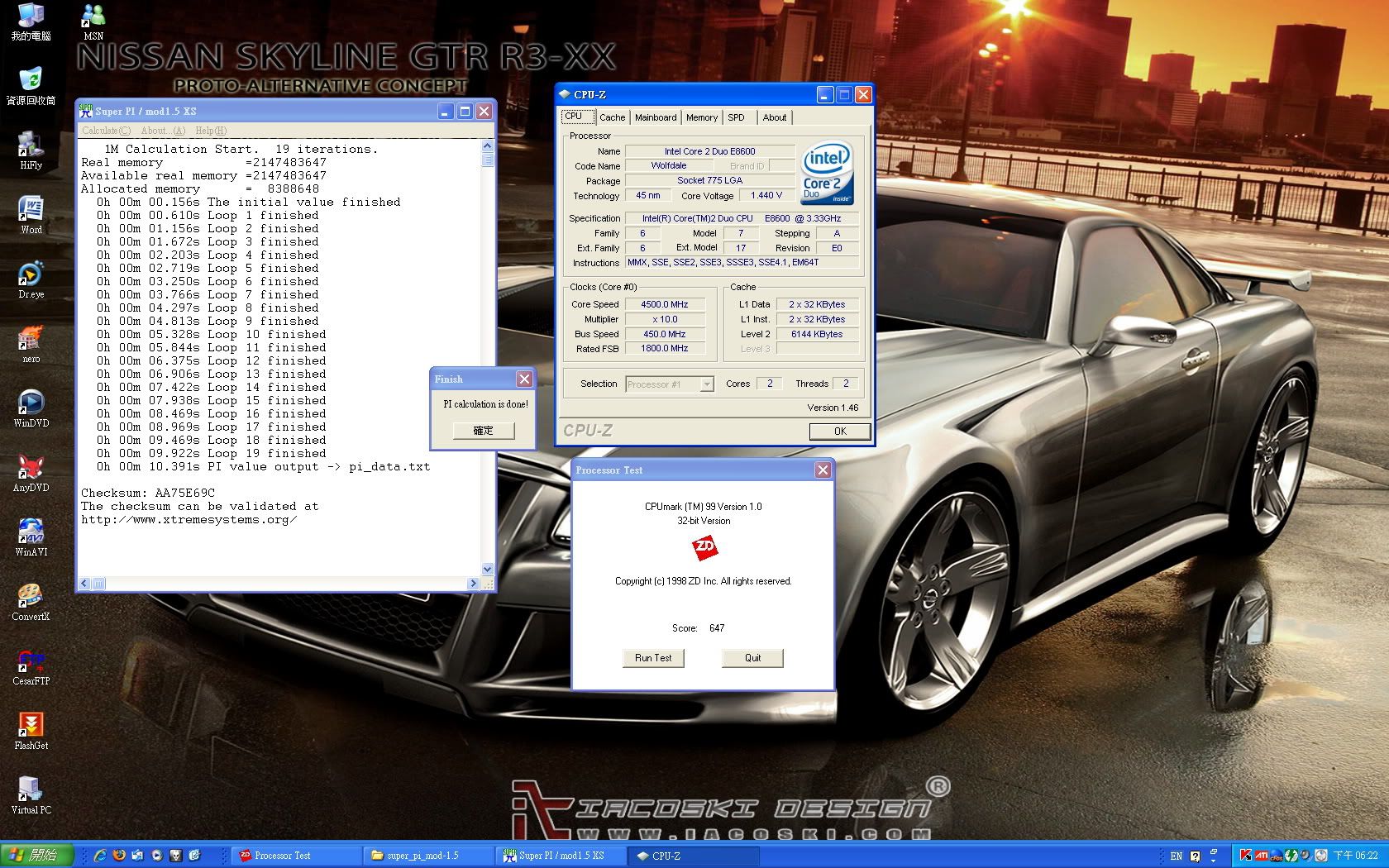Viewport: 1389px width, 868px height.
Task: Open the FlashGet desktop shortcut
Action: [31, 731]
